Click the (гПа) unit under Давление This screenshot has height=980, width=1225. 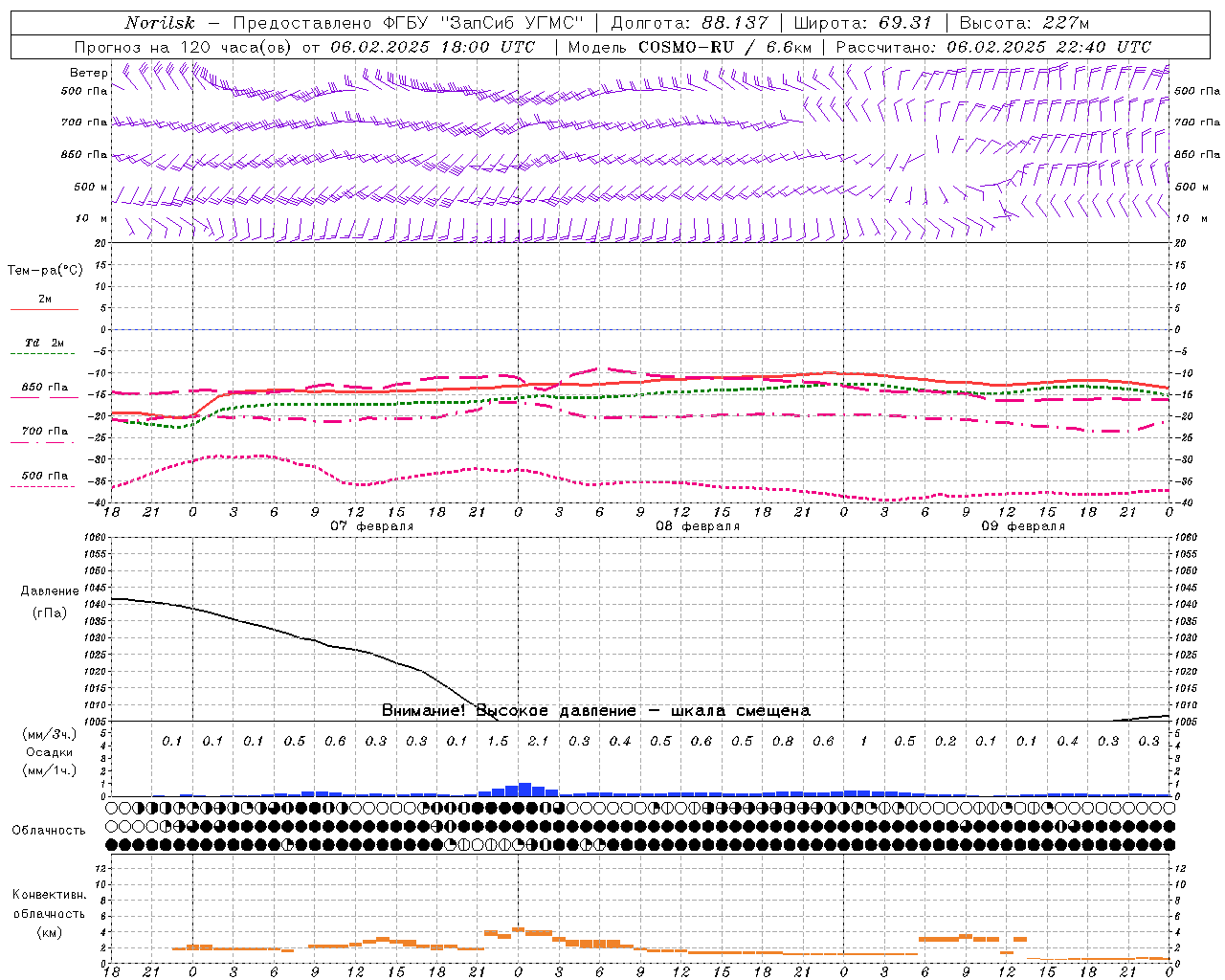[50, 613]
